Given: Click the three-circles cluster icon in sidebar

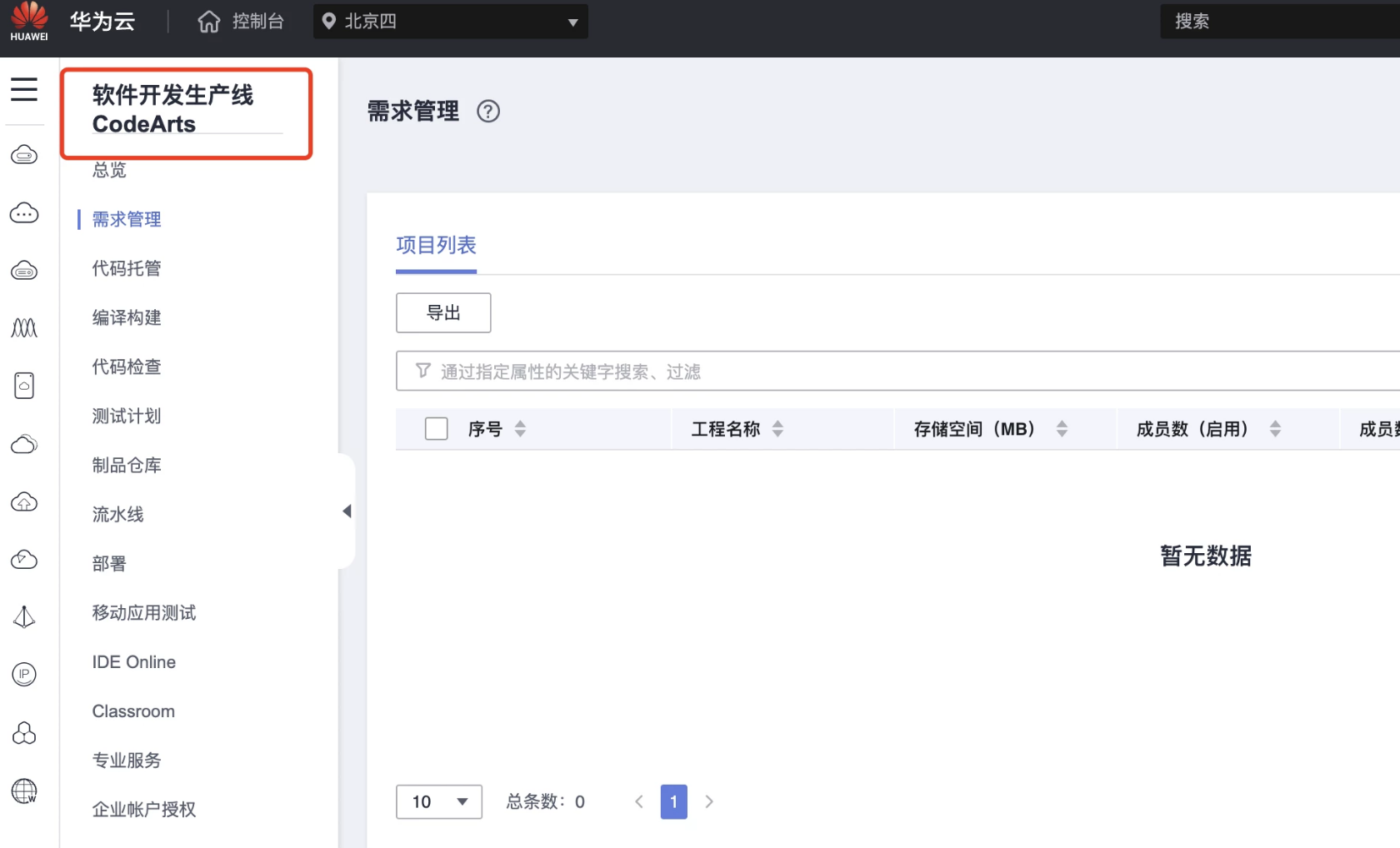Looking at the screenshot, I should click(24, 732).
